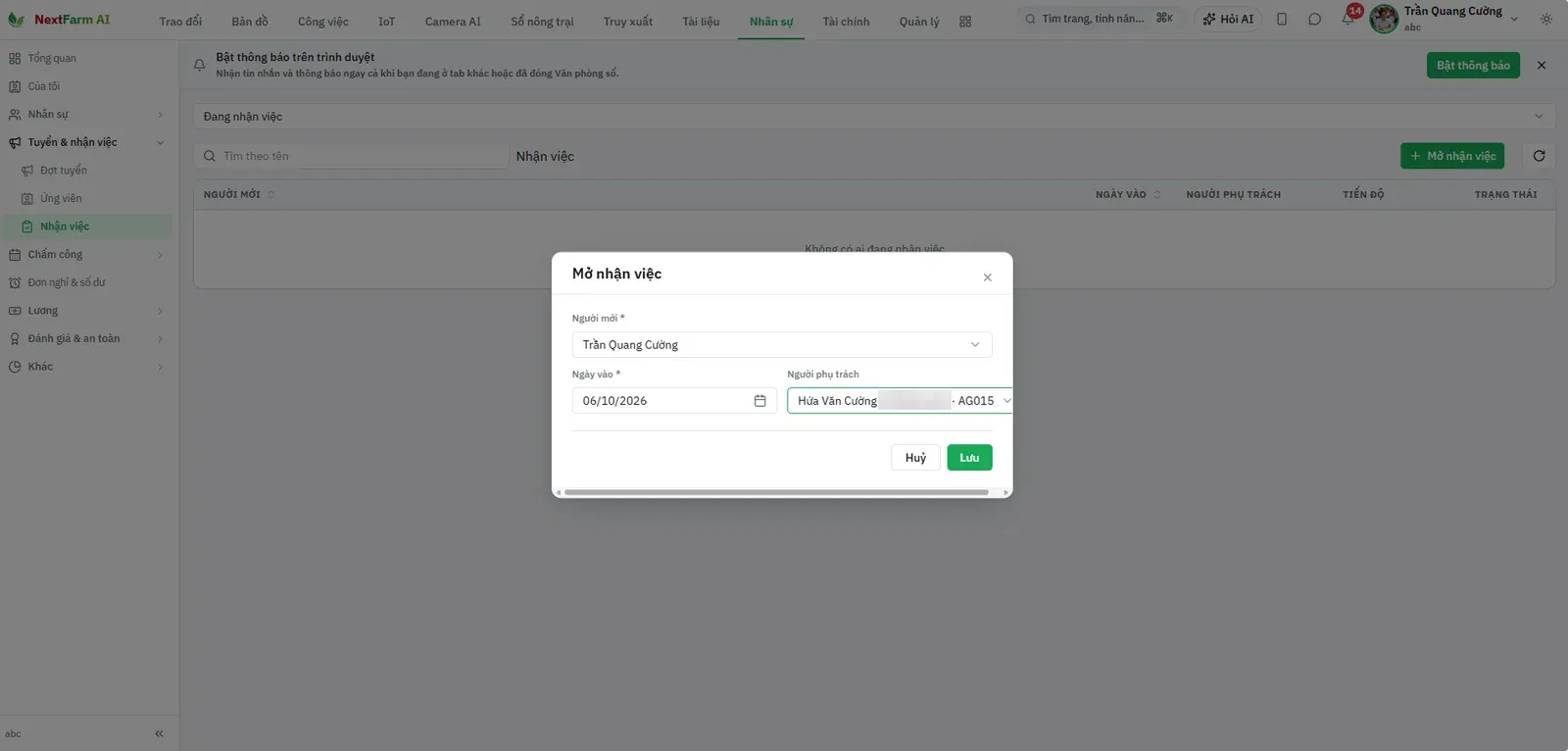Switch to Sổ nông trại tab
1568x751 pixels.
(x=542, y=22)
